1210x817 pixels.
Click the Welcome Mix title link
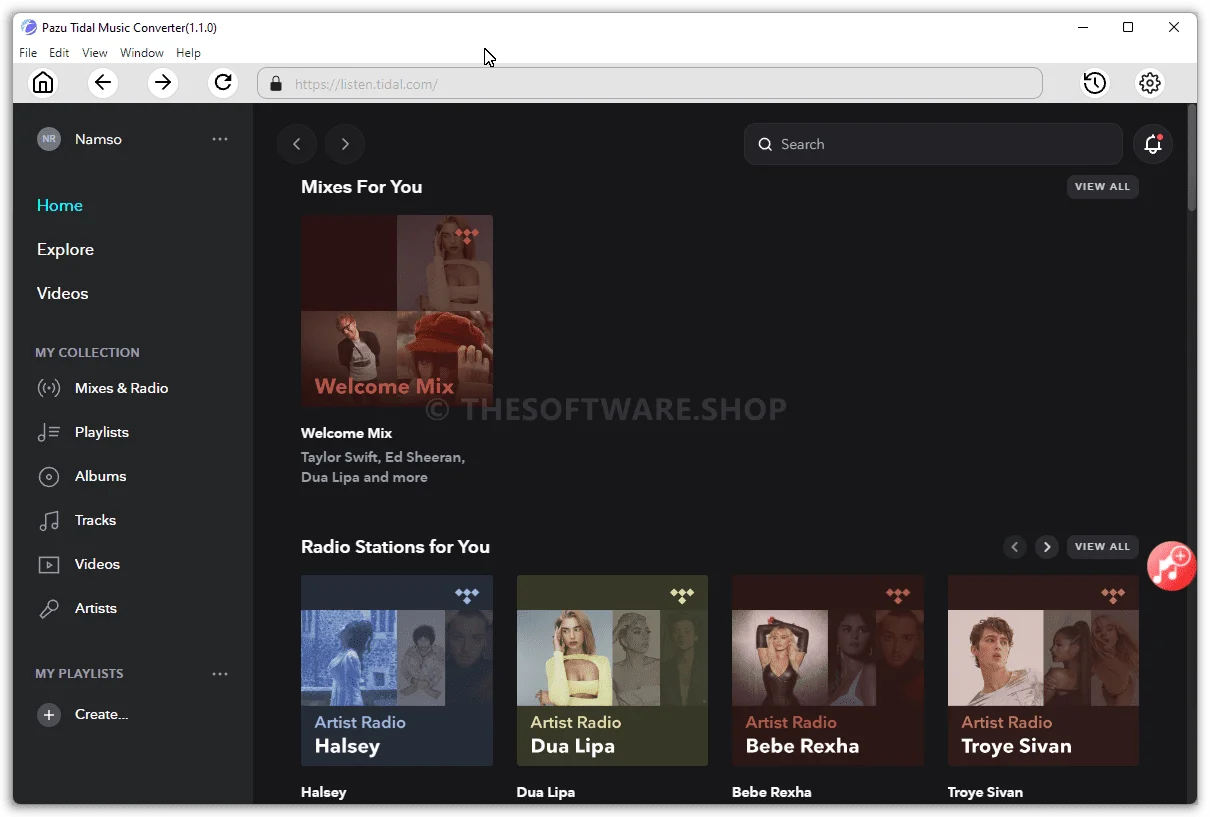[x=346, y=433]
